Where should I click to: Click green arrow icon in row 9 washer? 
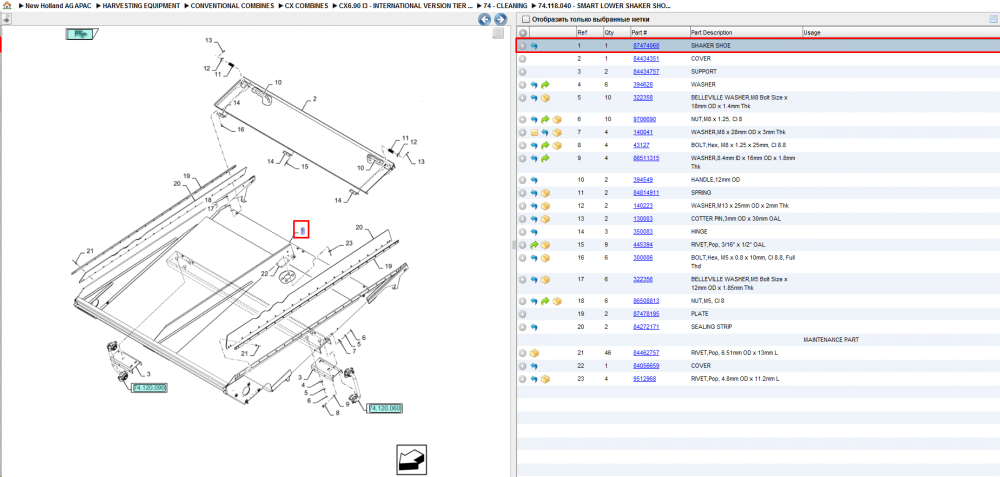[545, 158]
